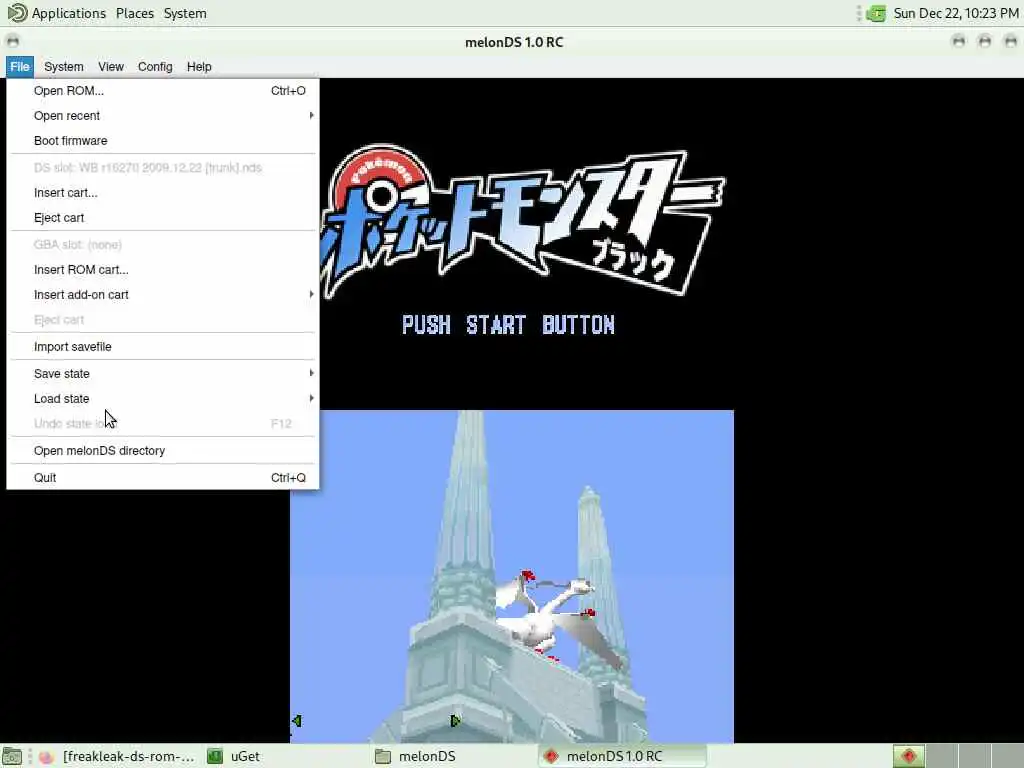Click the window menu icon at title bar left

12,42
